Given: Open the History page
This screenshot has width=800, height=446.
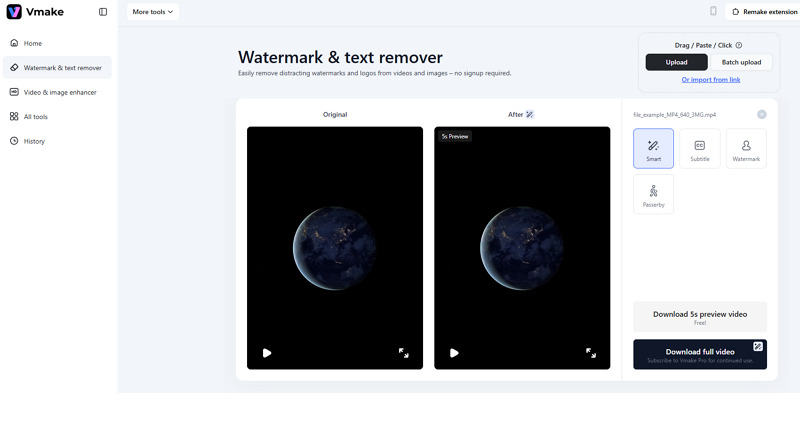Looking at the screenshot, I should pos(57,141).
